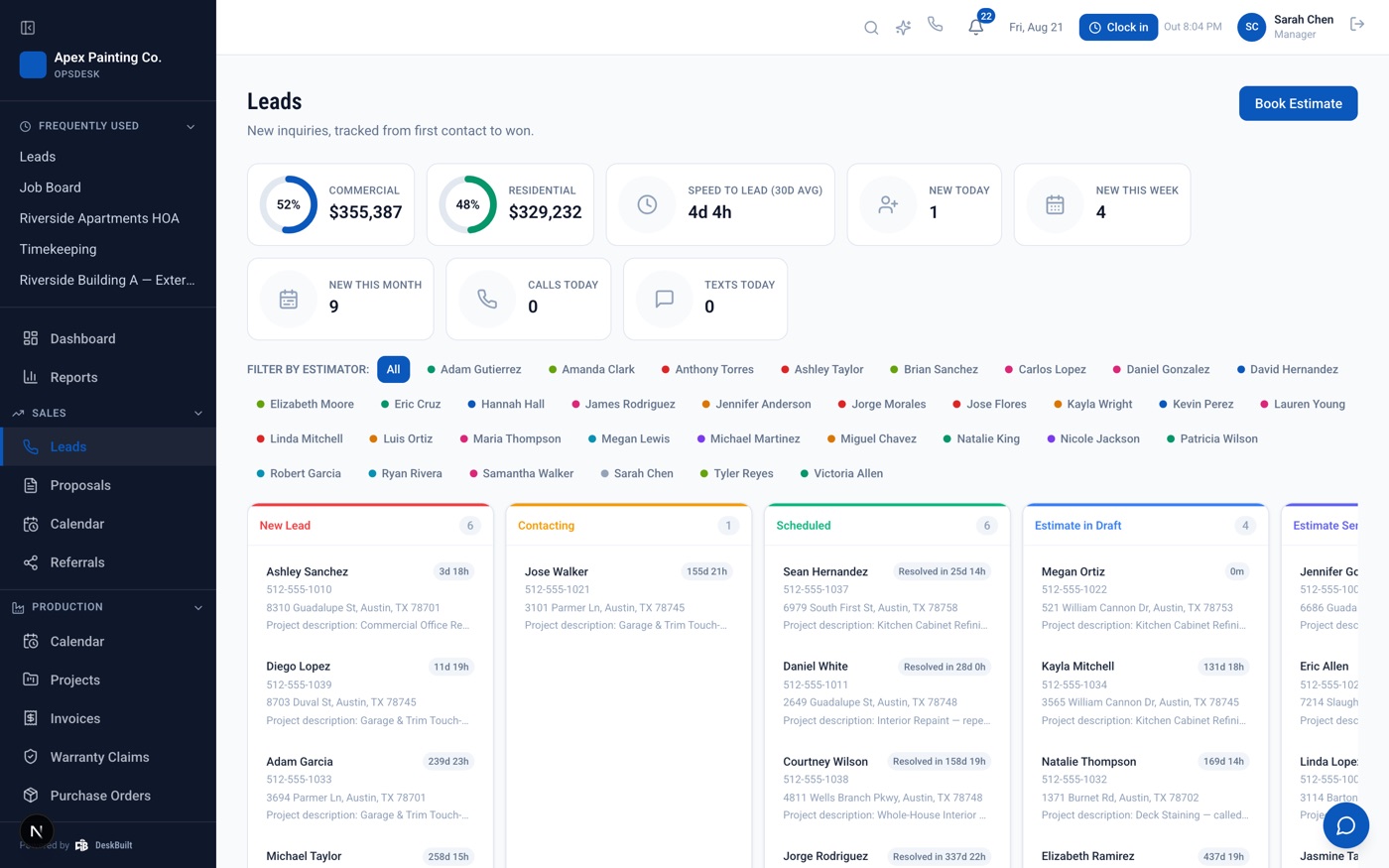Screen dimensions: 1389x868
Task: Open the AI sparkle assistant icon
Action: pyautogui.click(x=903, y=28)
